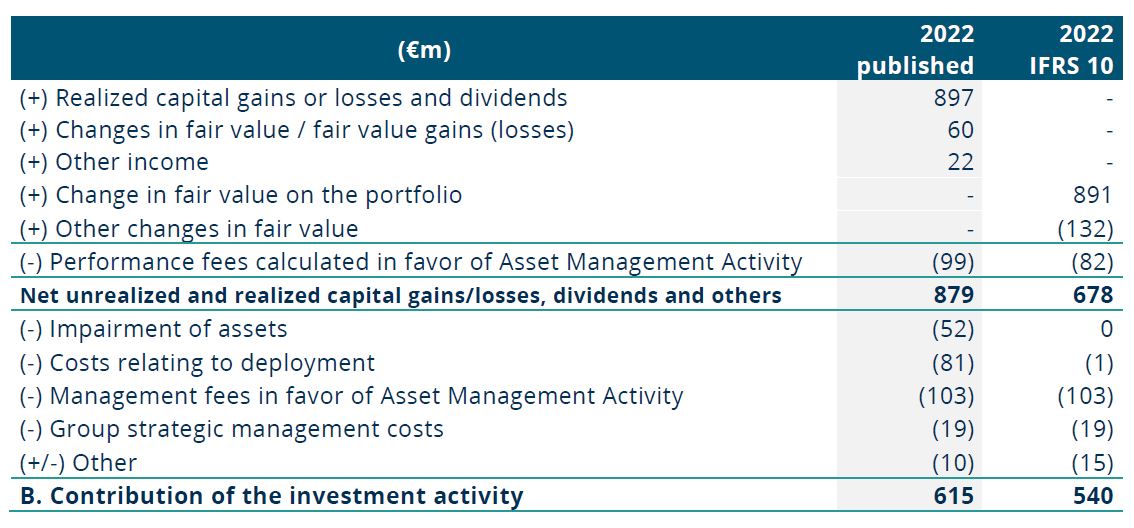1134x528 pixels.
Task: Select the 2022 IFRS 10 column header
Action: click(x=1071, y=49)
